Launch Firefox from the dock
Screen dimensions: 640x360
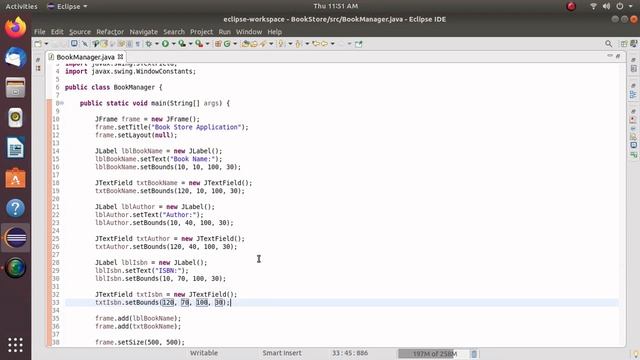16,27
